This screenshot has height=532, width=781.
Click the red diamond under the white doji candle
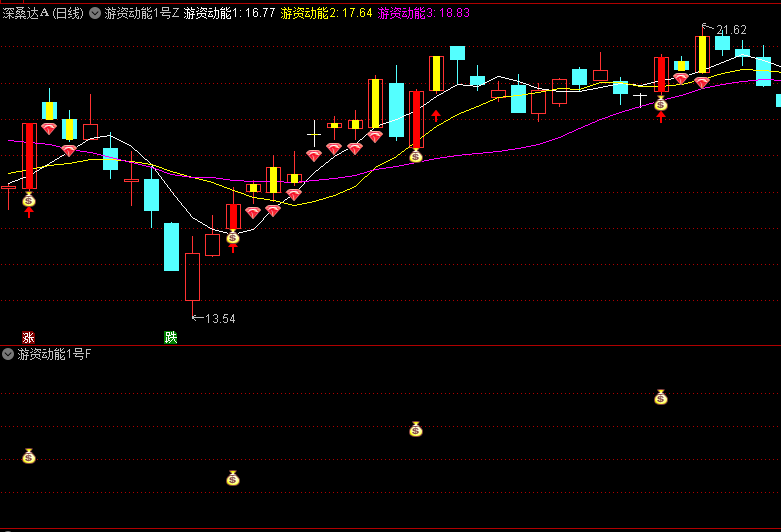(314, 156)
